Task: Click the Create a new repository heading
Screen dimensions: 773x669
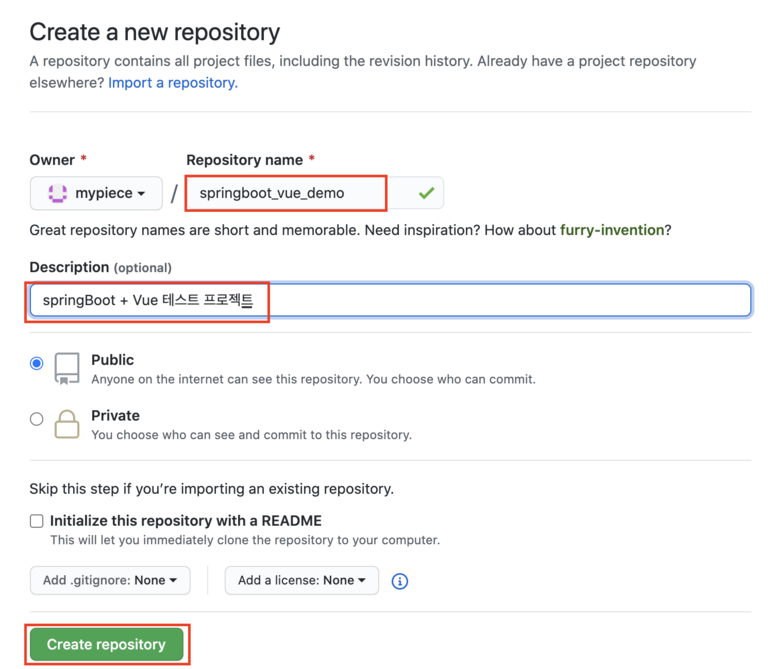Action: click(x=155, y=33)
